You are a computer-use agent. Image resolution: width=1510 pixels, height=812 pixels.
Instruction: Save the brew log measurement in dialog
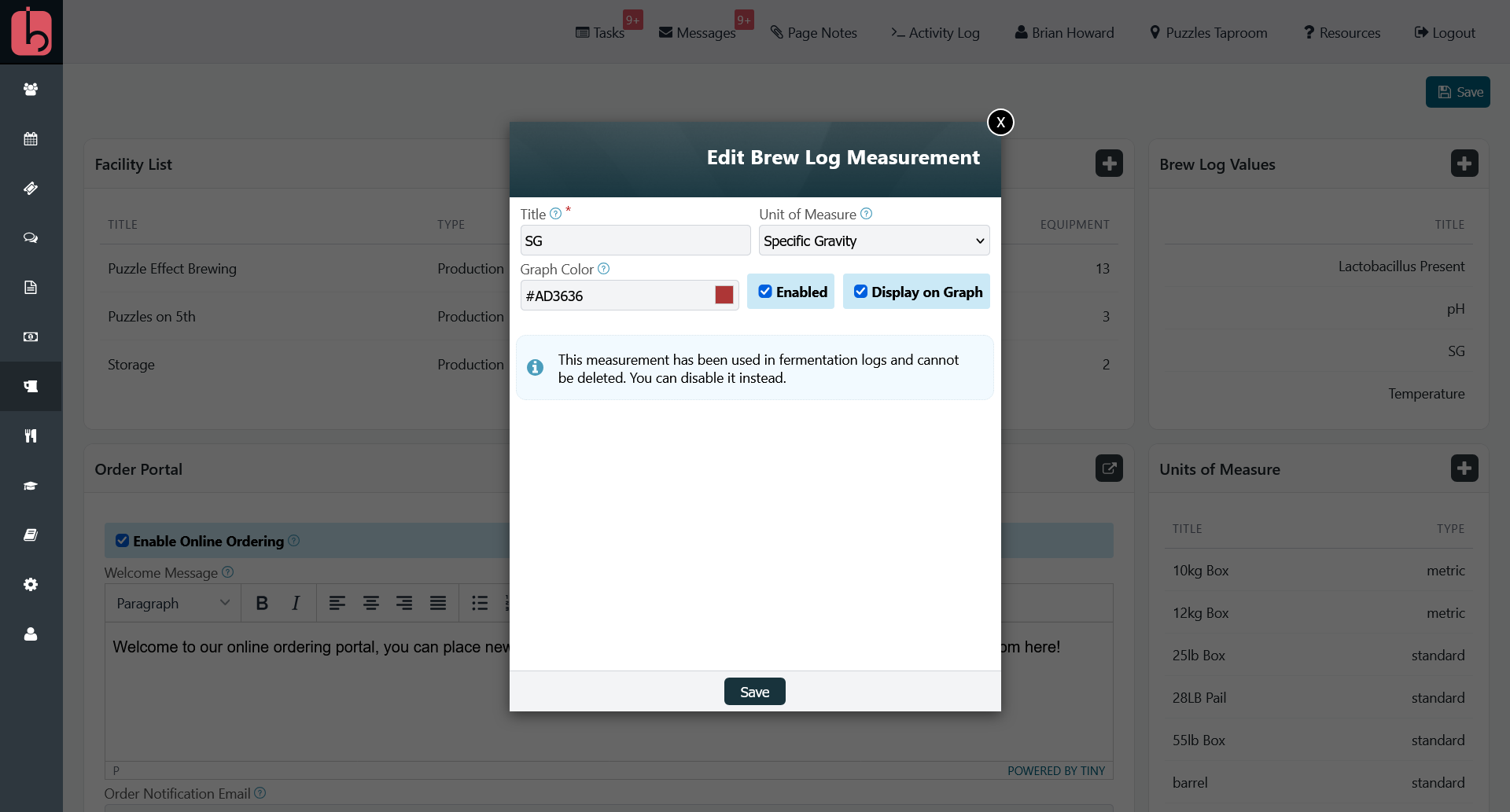[x=754, y=692]
